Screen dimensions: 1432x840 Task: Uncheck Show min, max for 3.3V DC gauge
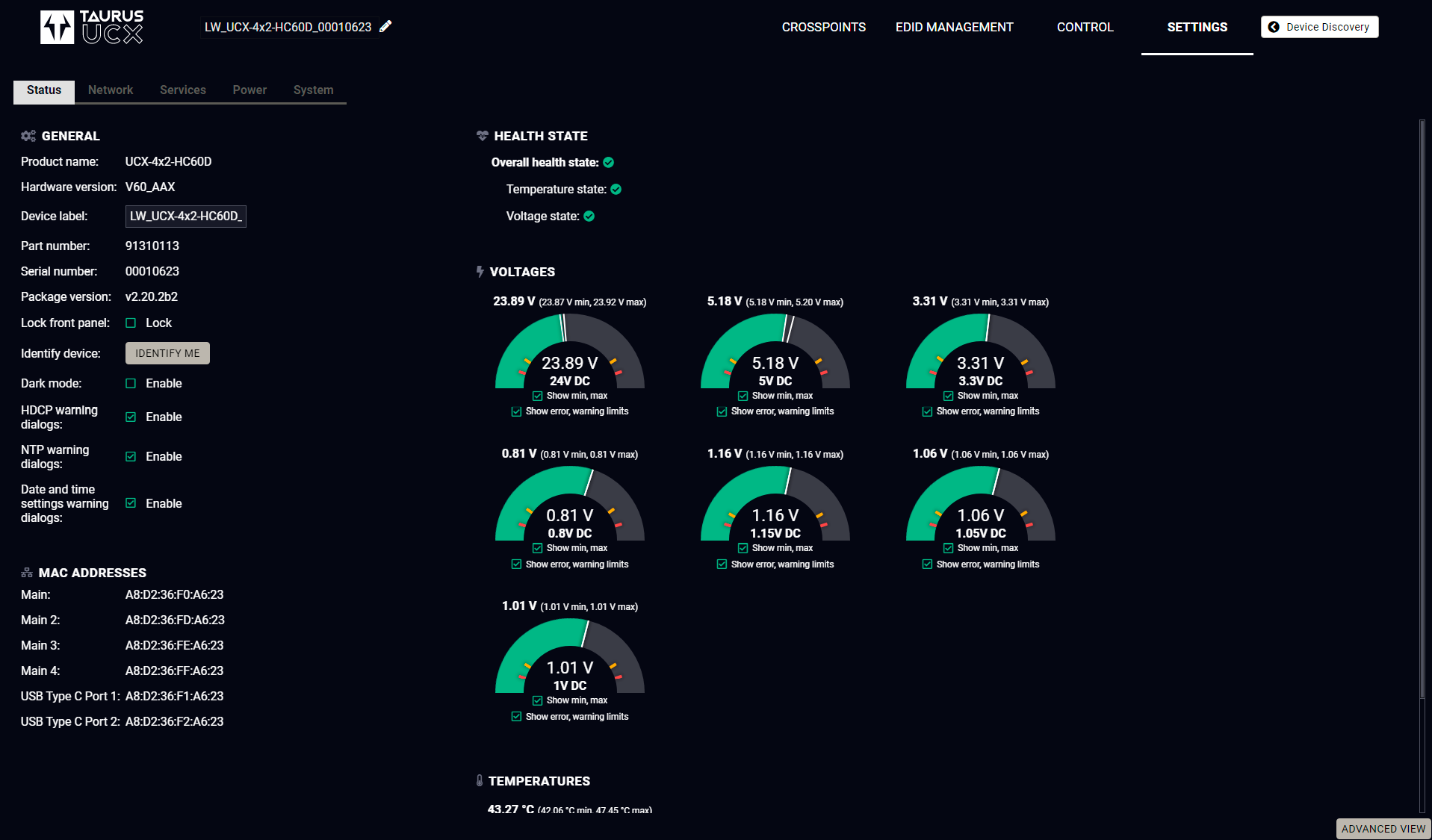tap(948, 396)
